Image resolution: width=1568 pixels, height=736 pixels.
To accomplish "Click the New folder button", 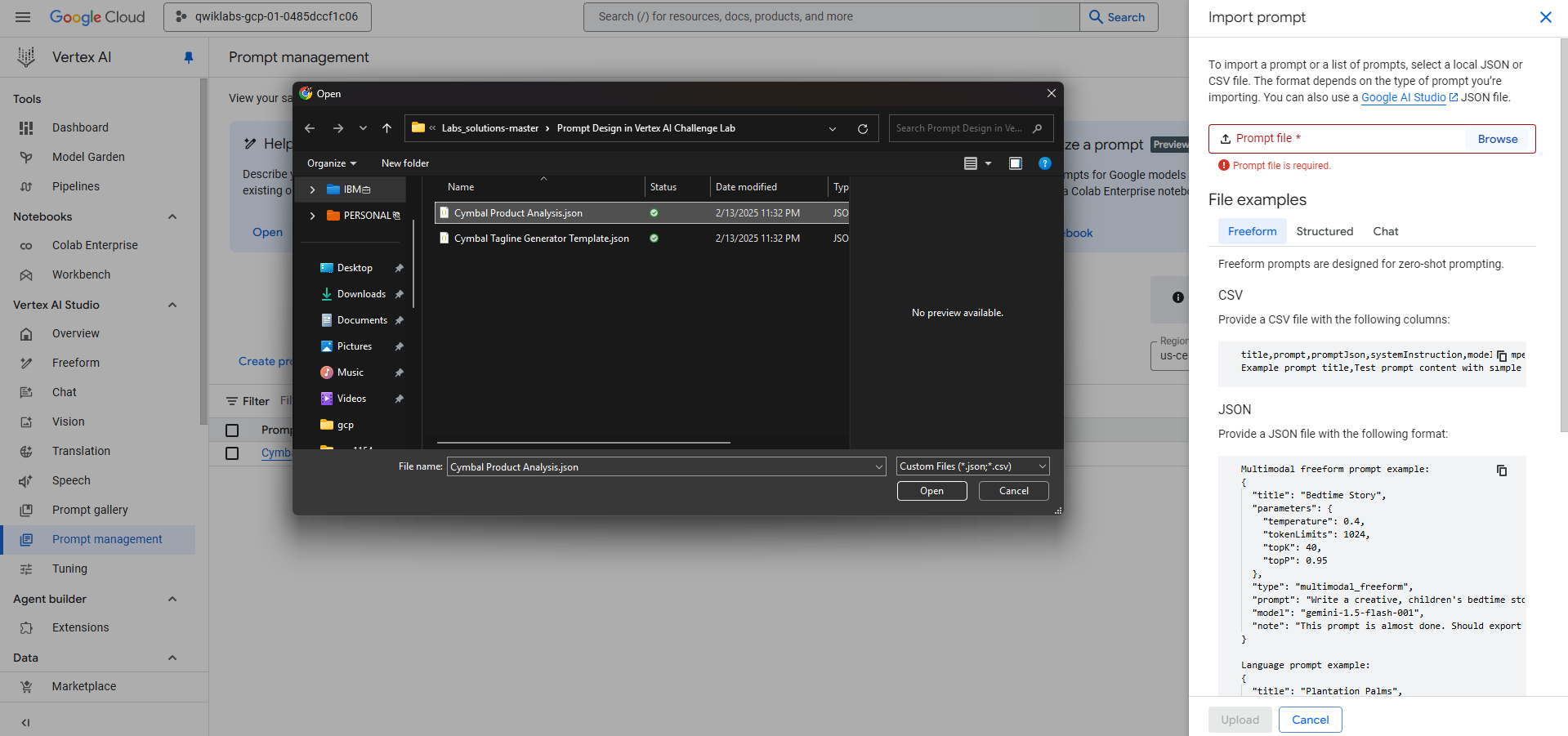I will (x=405, y=163).
